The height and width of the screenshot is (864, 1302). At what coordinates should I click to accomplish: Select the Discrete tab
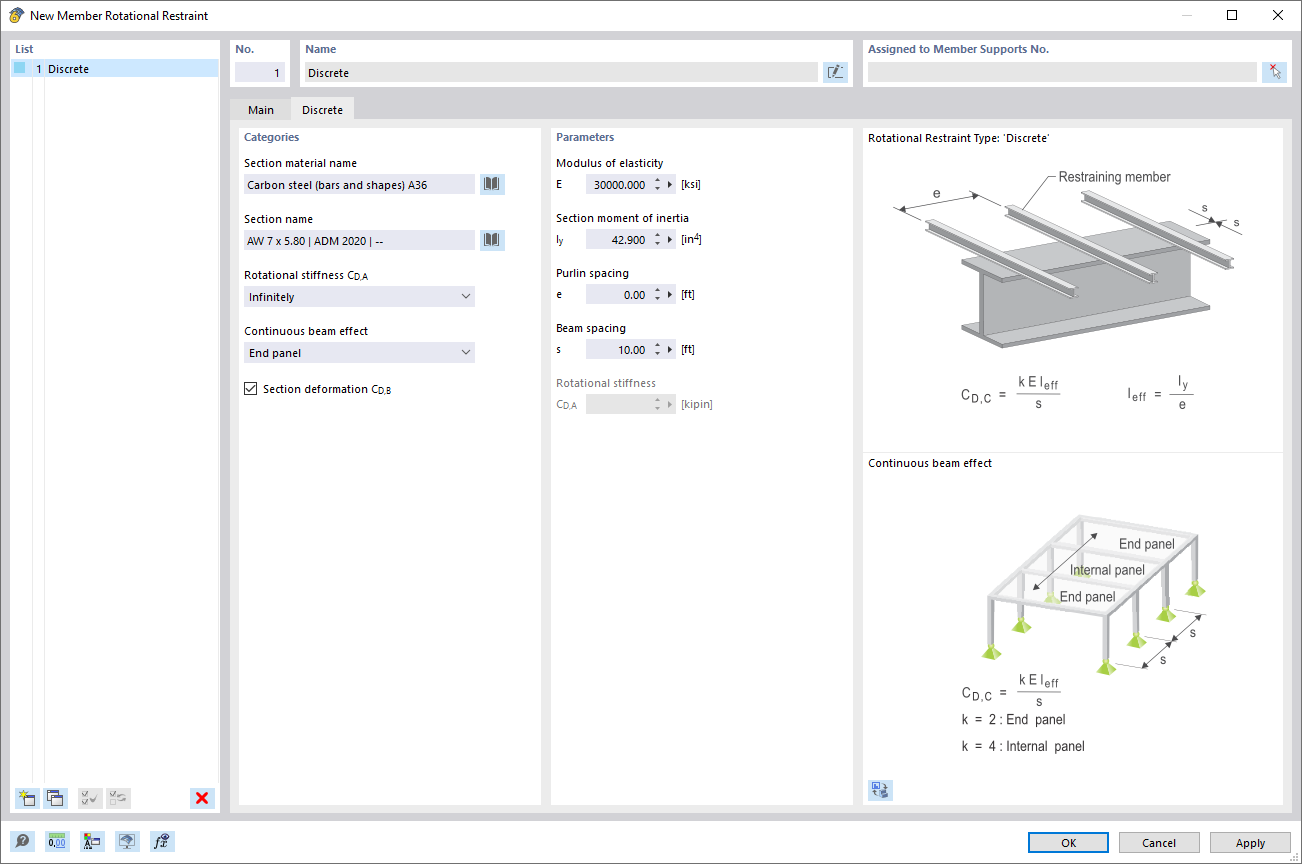point(322,110)
